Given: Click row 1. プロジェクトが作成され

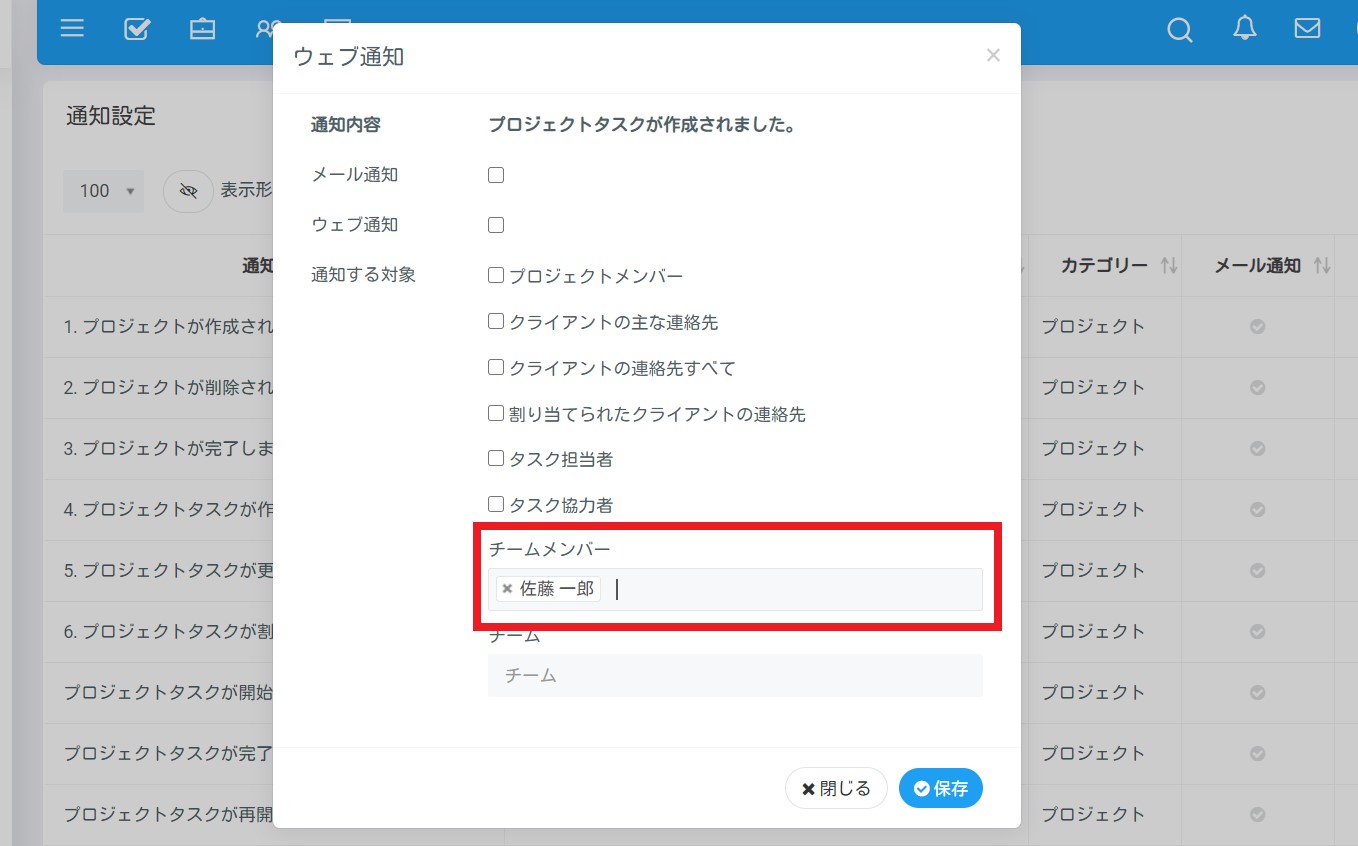Looking at the screenshot, I should click(x=168, y=326).
